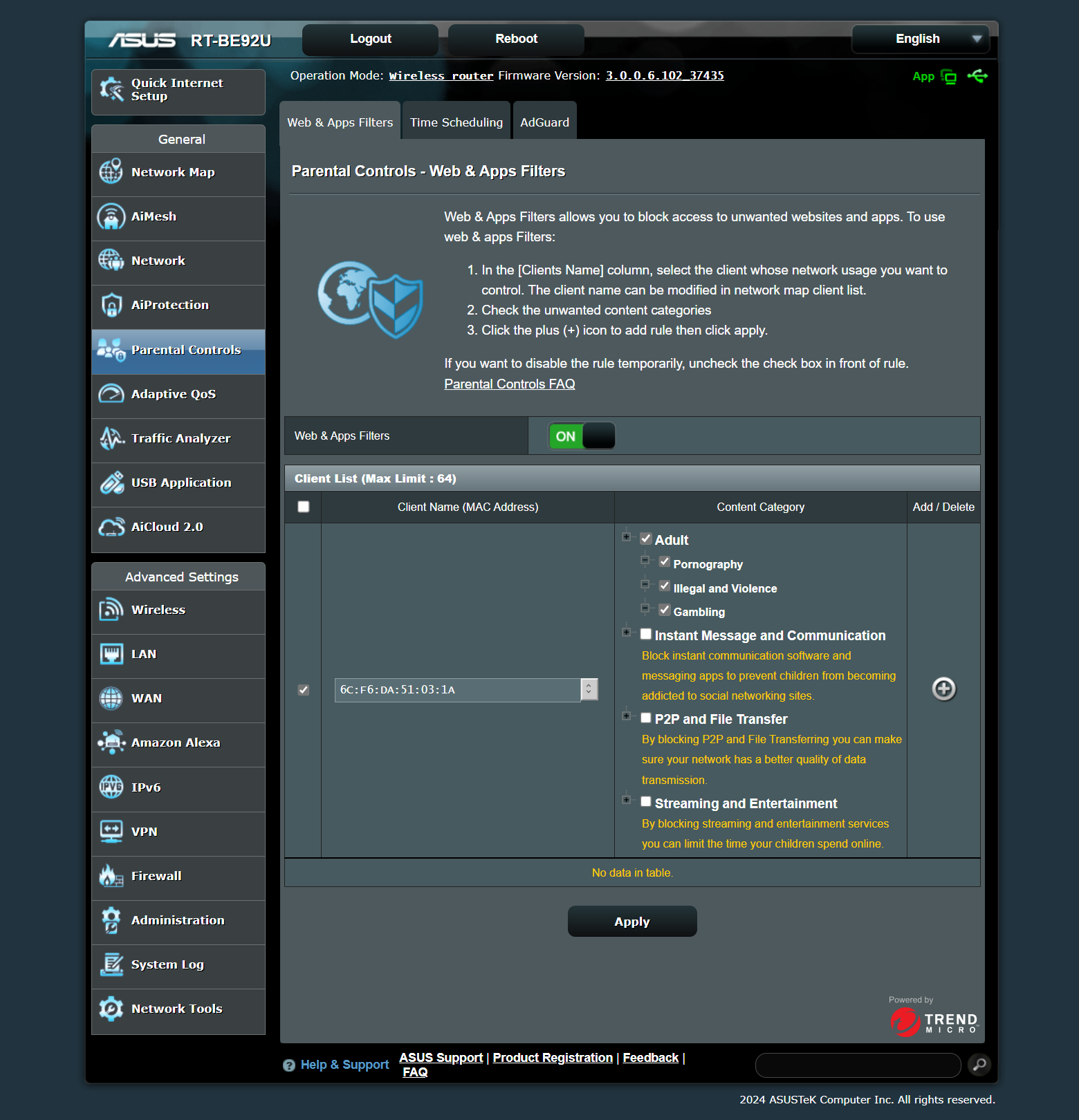This screenshot has width=1079, height=1120.
Task: Click the AiCloud 2.0 cloud icon
Action: pyautogui.click(x=111, y=527)
